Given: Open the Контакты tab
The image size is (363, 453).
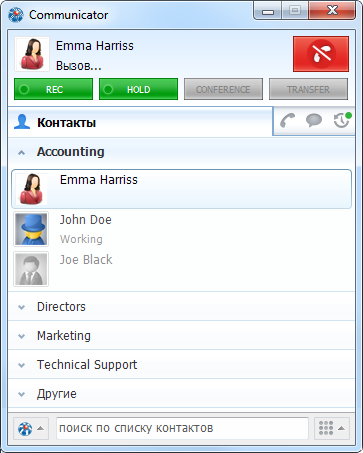Looking at the screenshot, I should pos(140,122).
